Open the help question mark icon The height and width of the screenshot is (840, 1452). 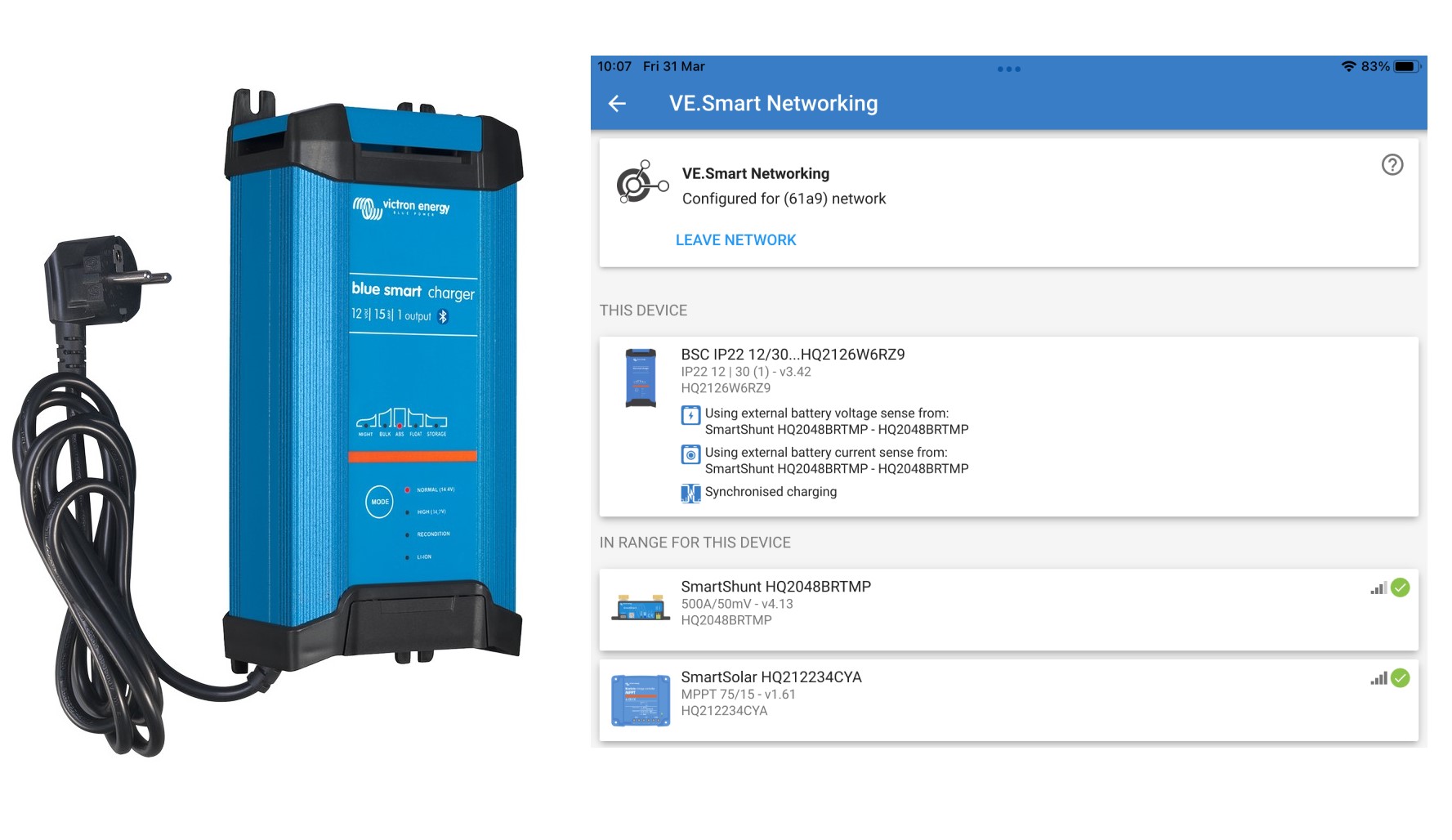[x=1392, y=165]
